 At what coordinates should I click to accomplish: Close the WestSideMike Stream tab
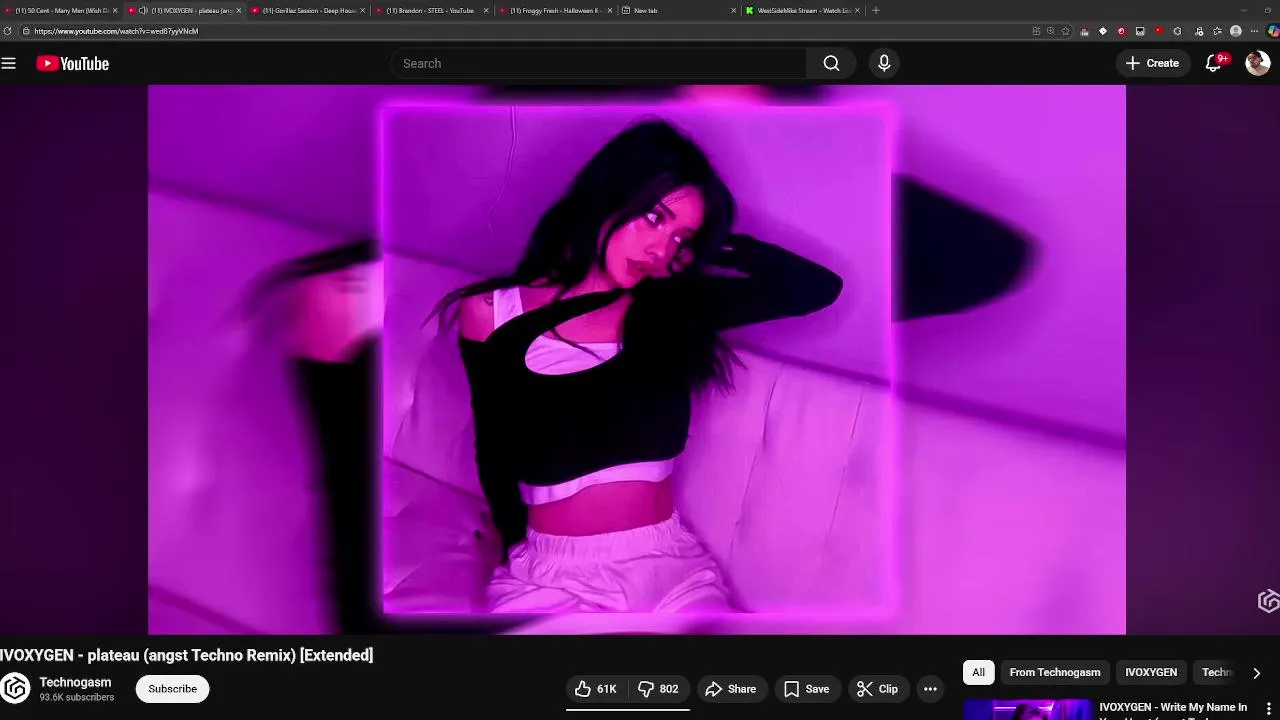[857, 10]
